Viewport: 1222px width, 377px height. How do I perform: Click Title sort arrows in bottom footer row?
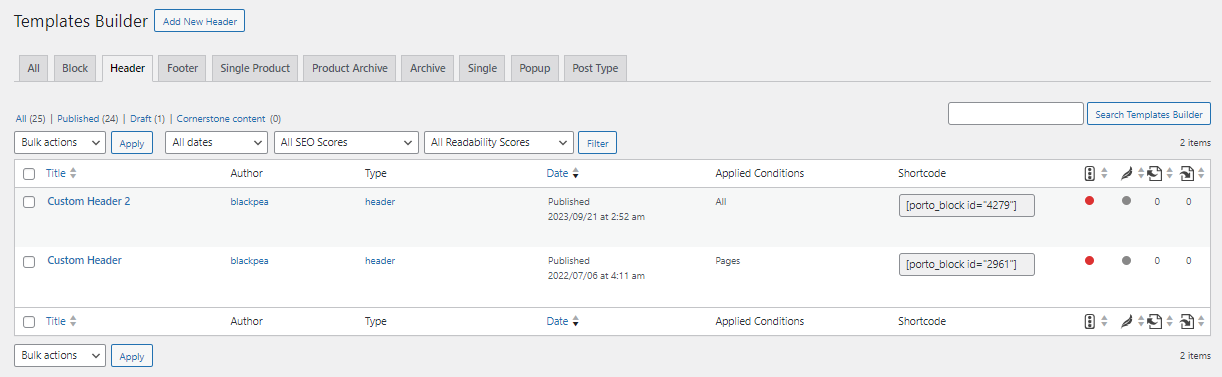click(73, 321)
